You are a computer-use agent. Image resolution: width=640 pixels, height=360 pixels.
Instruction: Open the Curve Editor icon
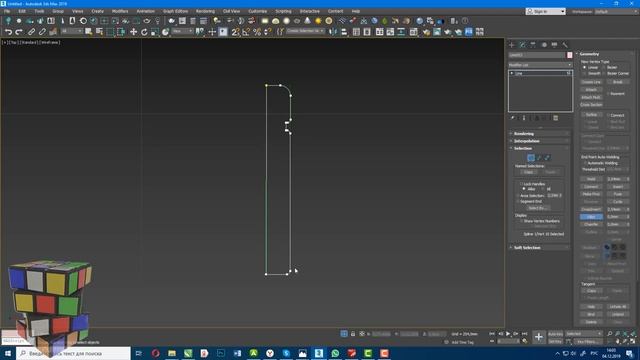point(390,32)
